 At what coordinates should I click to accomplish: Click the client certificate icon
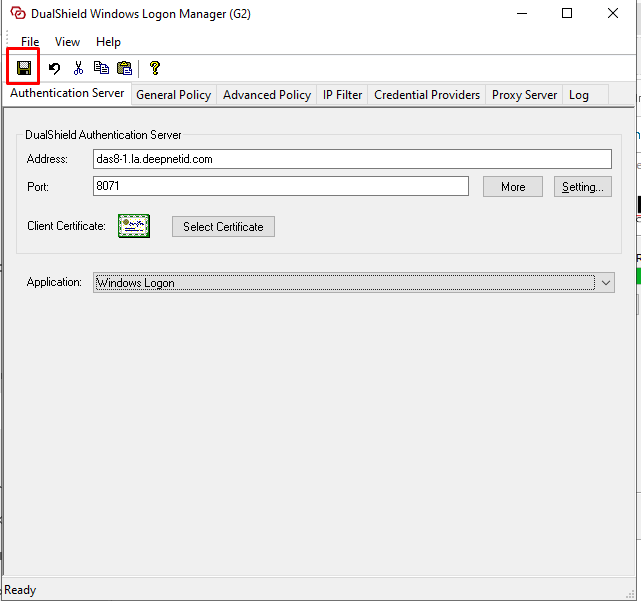[133, 227]
